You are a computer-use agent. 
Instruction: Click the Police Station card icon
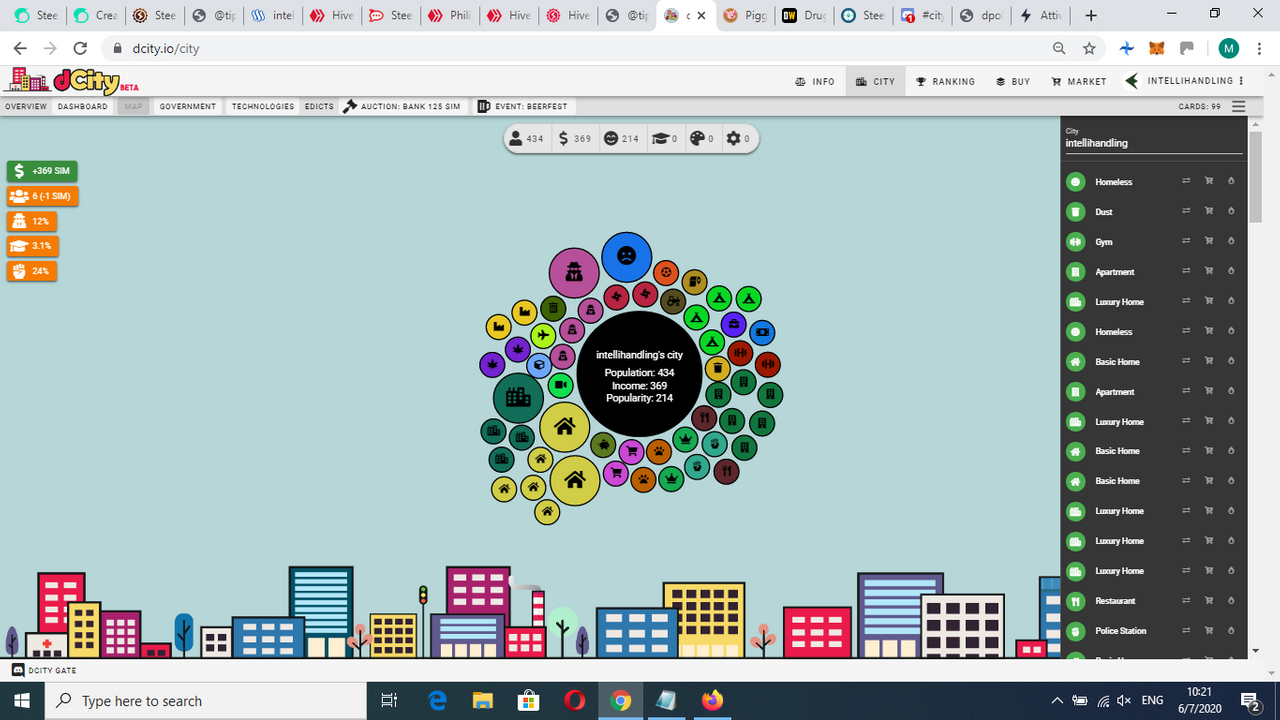point(1075,631)
